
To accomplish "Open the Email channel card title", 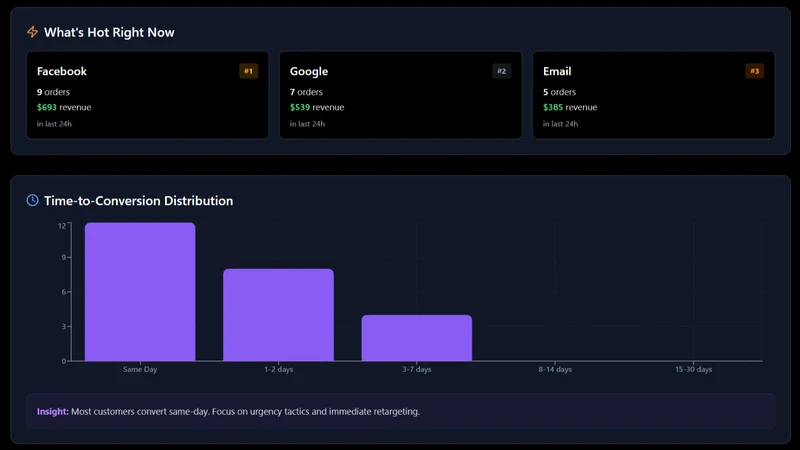I will (x=557, y=71).
